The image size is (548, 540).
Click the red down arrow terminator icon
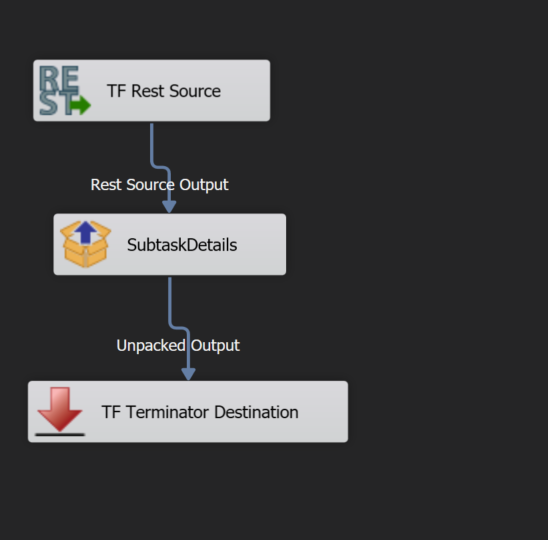60,409
